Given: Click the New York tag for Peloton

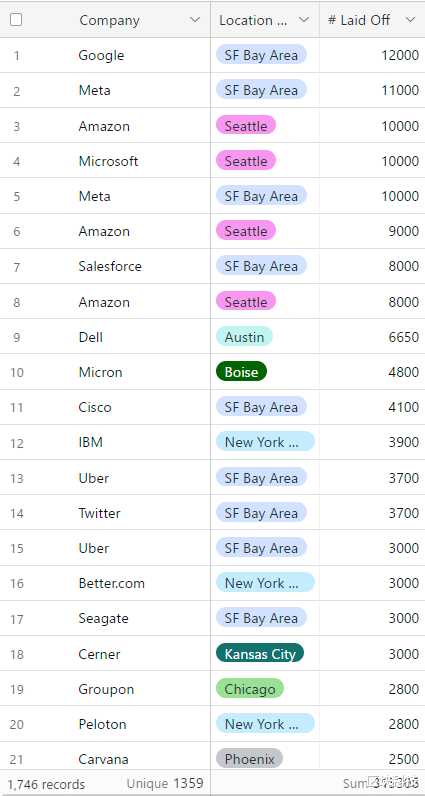Looking at the screenshot, I should click(265, 724).
